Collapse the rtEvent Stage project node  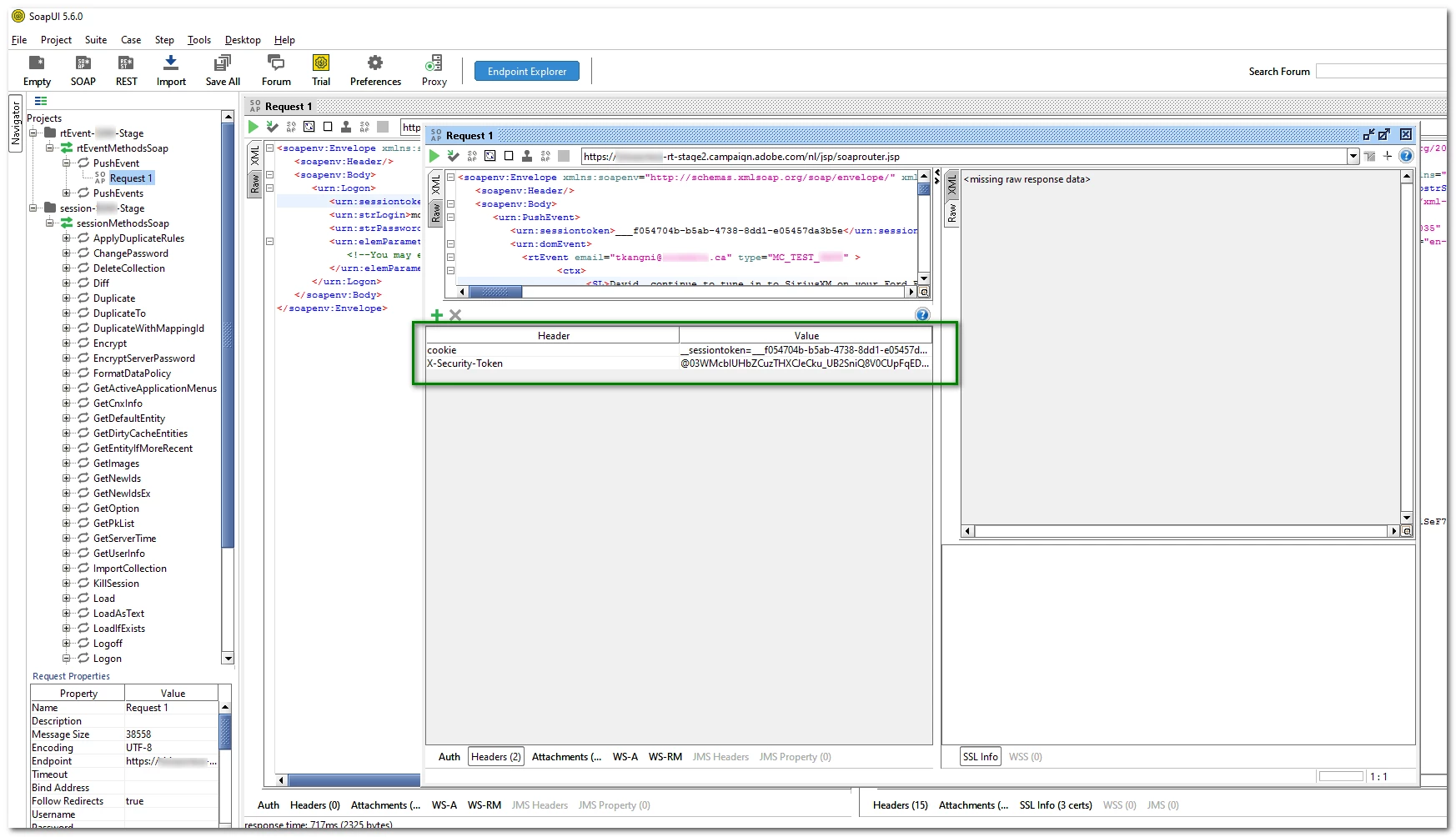pyautogui.click(x=33, y=133)
